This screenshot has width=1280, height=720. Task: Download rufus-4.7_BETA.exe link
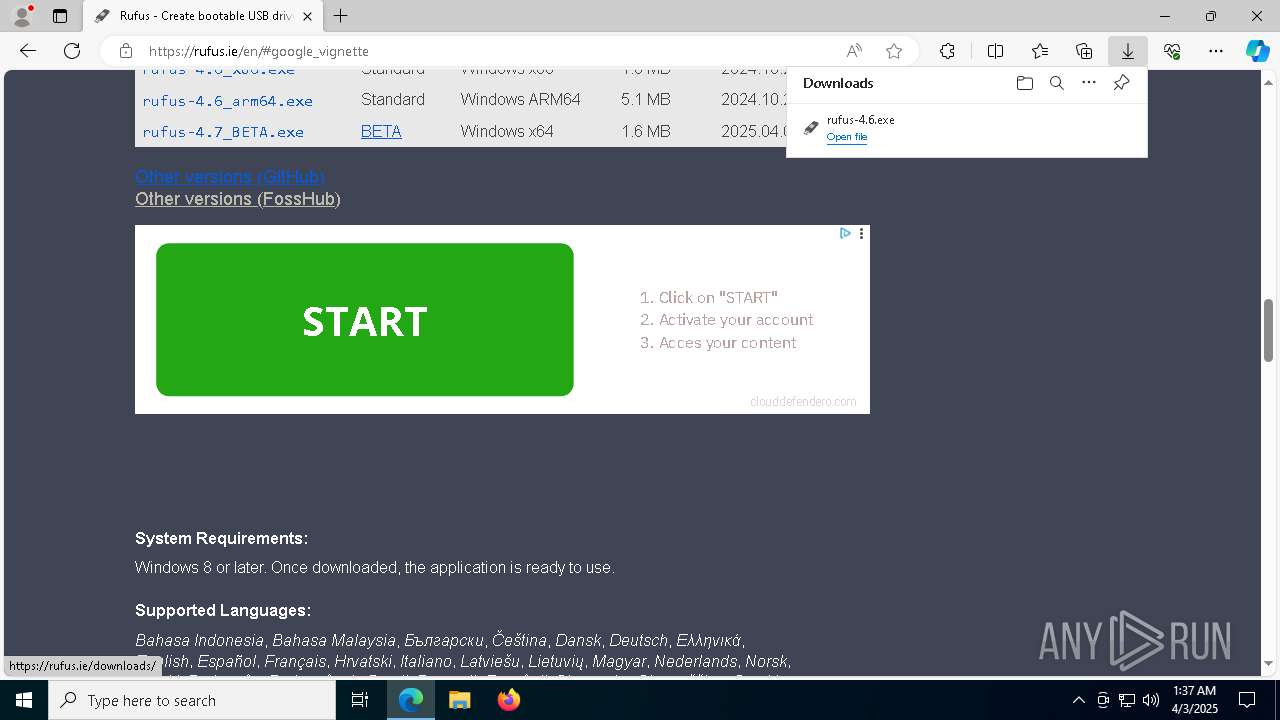click(x=223, y=132)
